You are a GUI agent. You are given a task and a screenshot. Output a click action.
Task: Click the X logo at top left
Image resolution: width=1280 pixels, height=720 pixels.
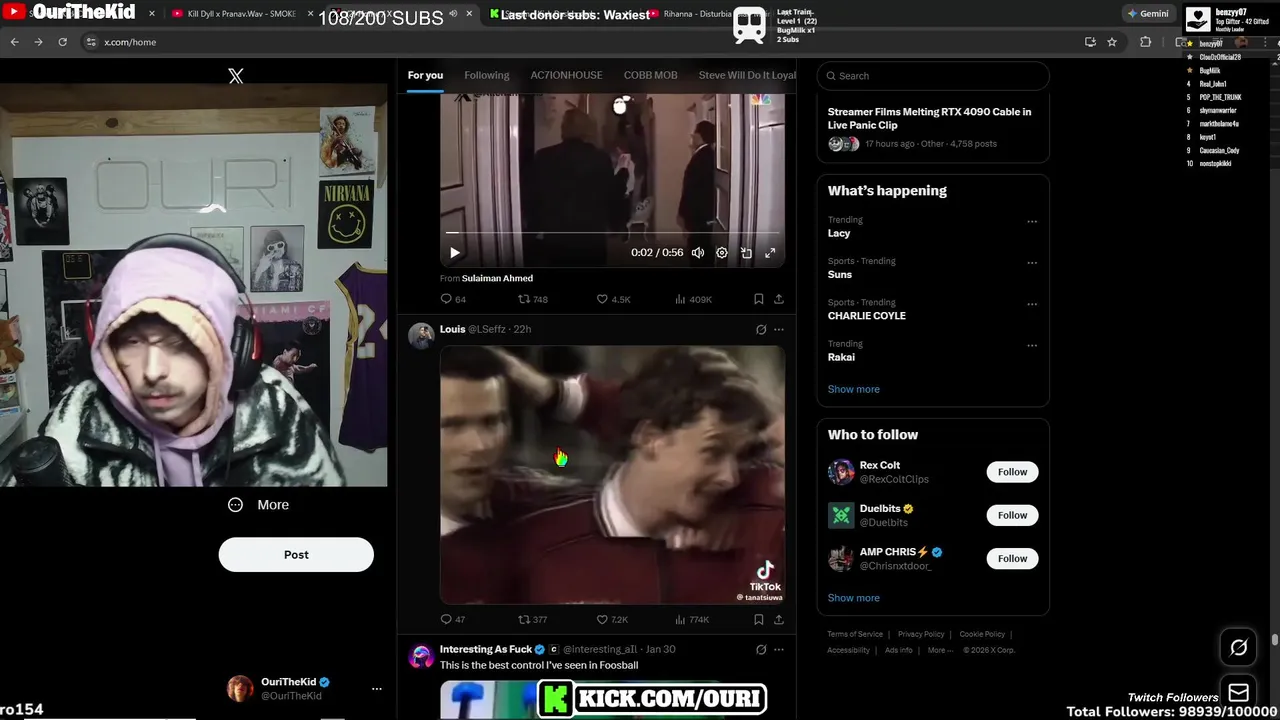236,76
